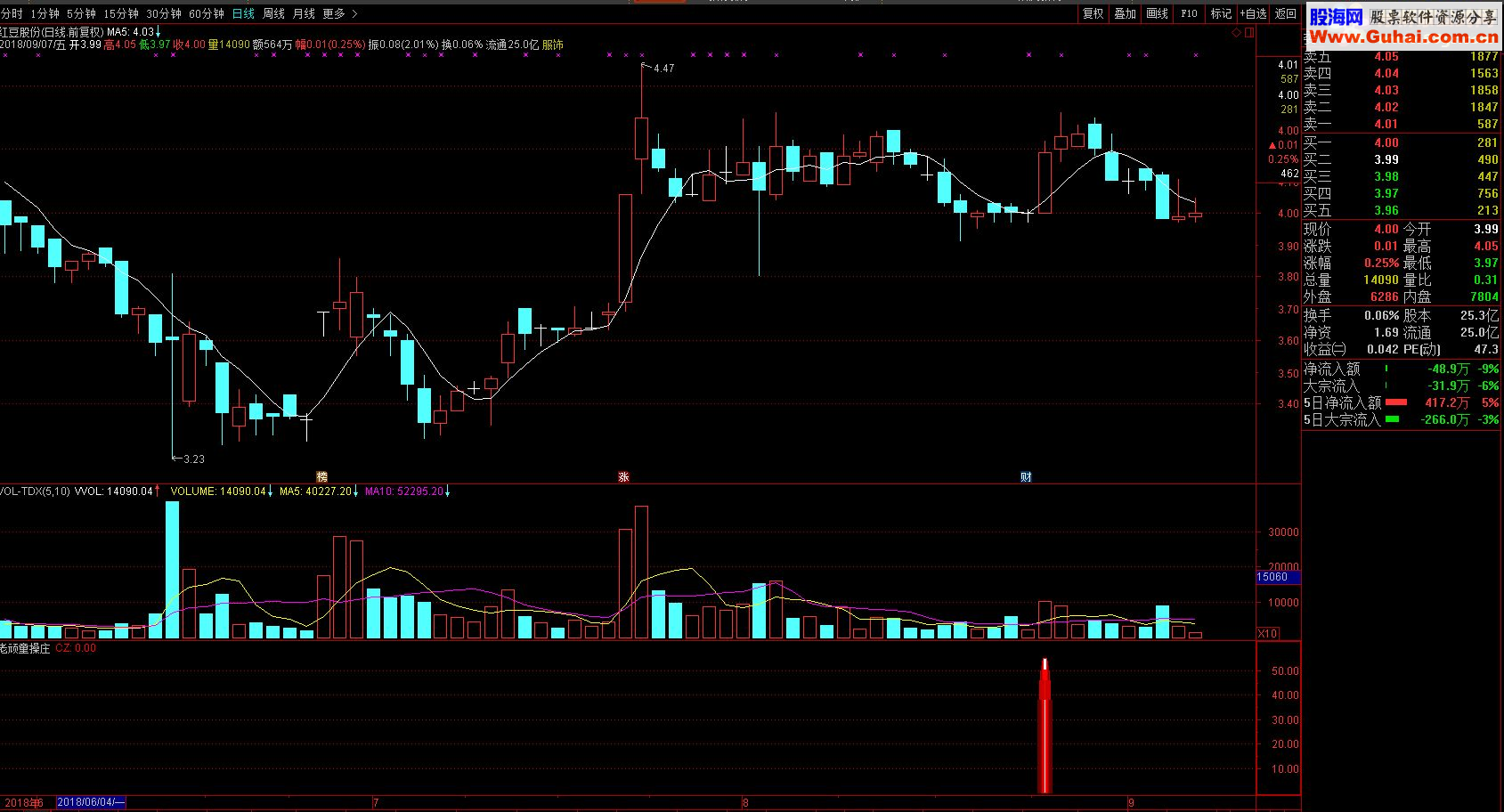The width and height of the screenshot is (1504, 812).
Task: Click the red diamond icon above price axis
Action: point(1236,33)
